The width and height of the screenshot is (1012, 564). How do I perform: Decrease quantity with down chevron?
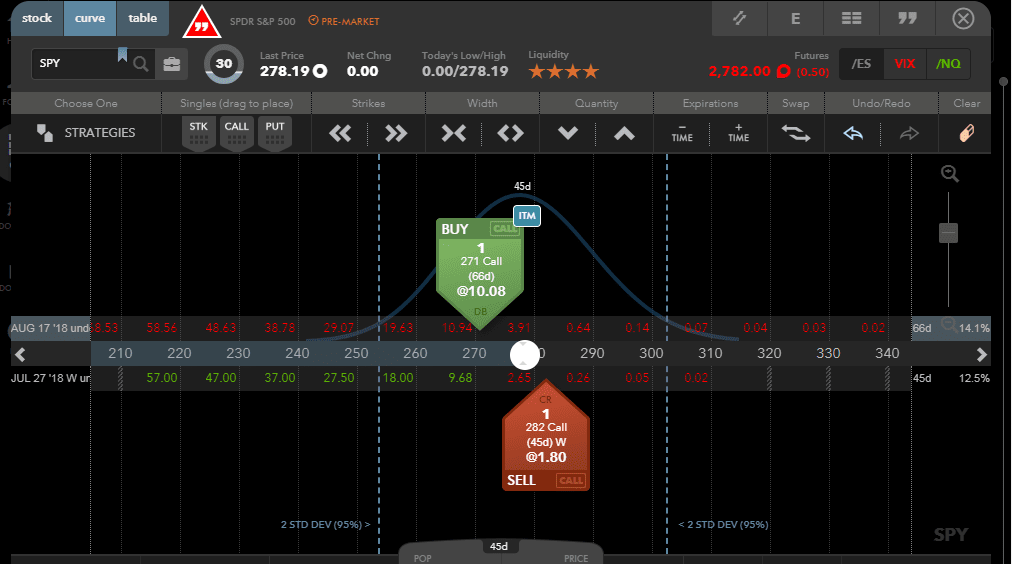click(568, 133)
